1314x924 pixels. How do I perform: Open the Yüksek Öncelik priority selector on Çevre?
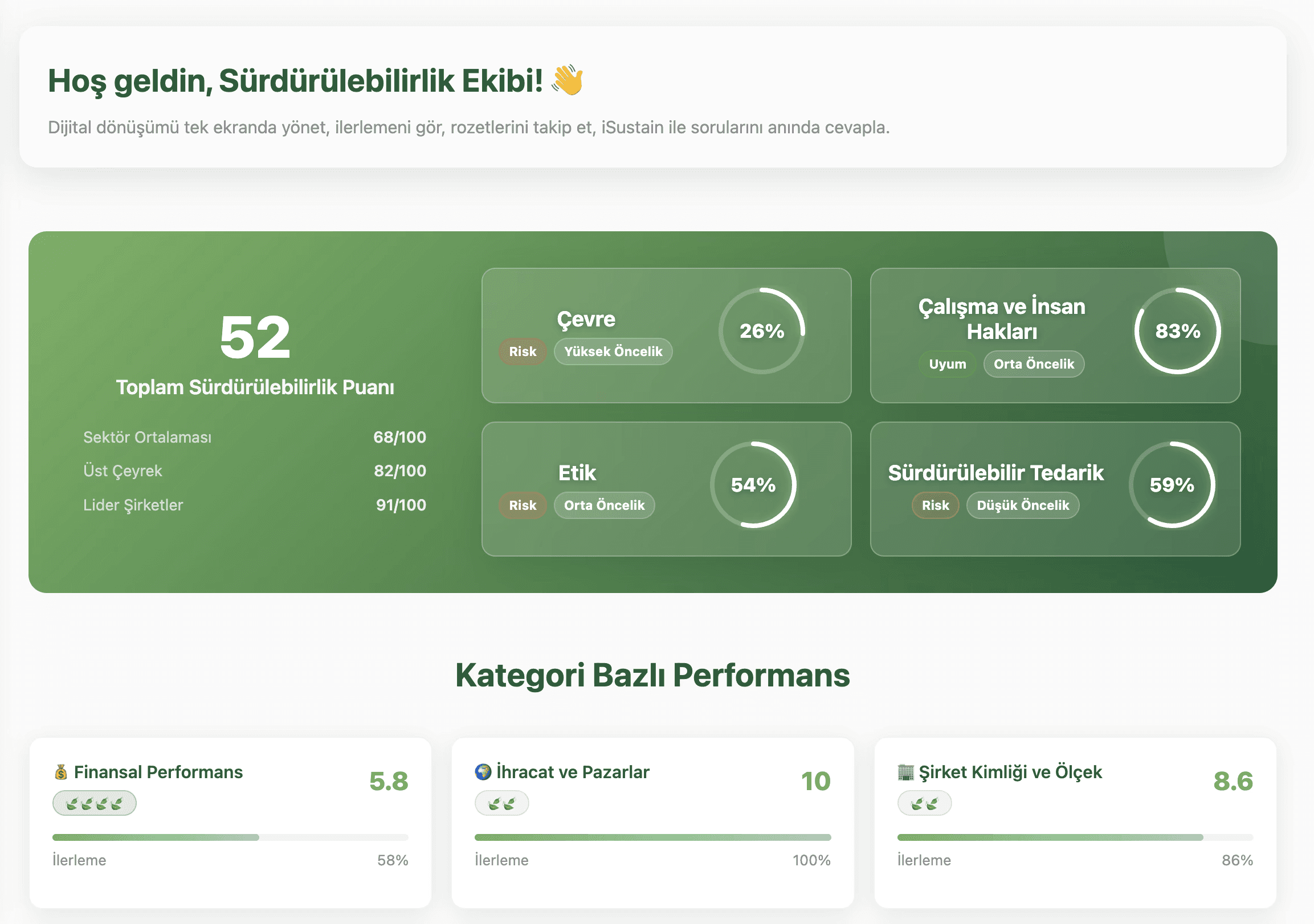point(613,352)
